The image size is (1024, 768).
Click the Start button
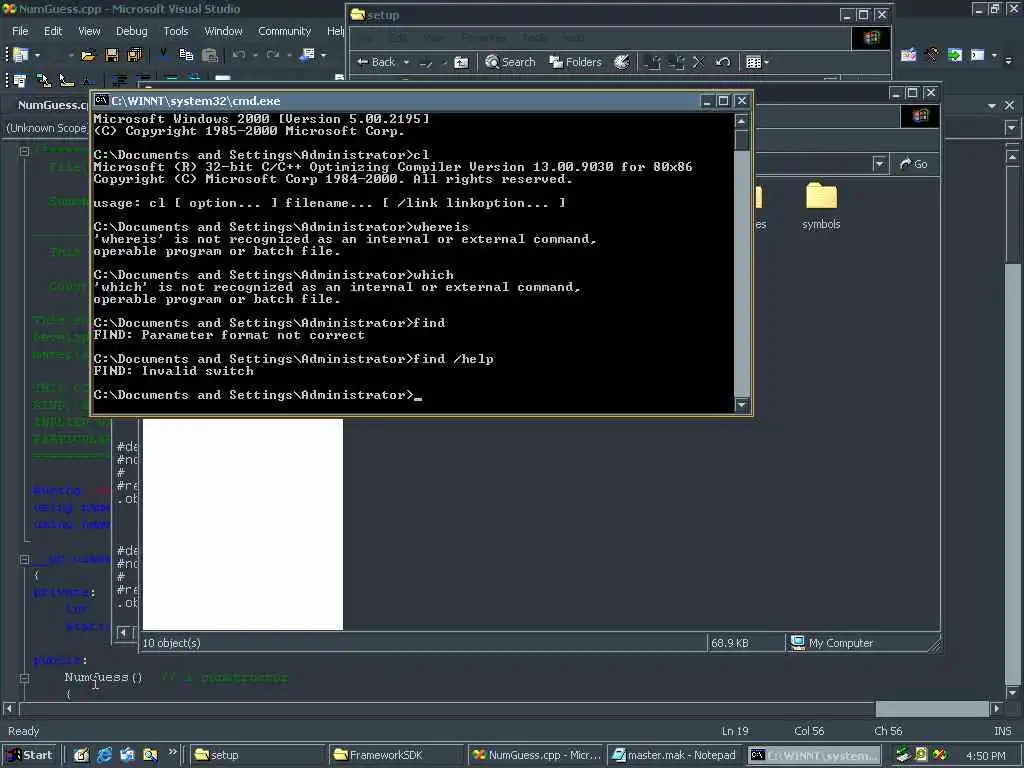pyautogui.click(x=29, y=755)
